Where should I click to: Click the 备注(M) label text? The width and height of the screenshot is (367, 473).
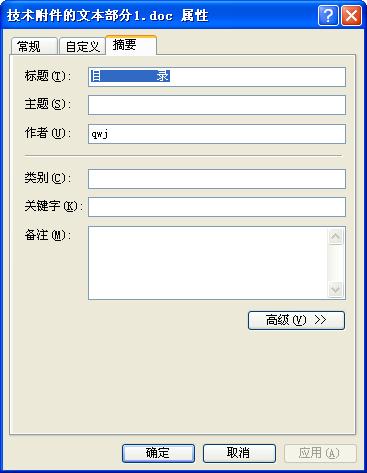coord(48,235)
